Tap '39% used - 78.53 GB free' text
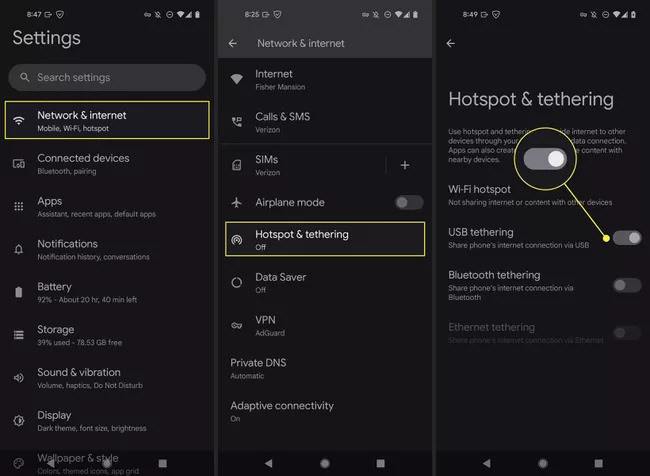This screenshot has height=476, width=650. pyautogui.click(x=80, y=342)
